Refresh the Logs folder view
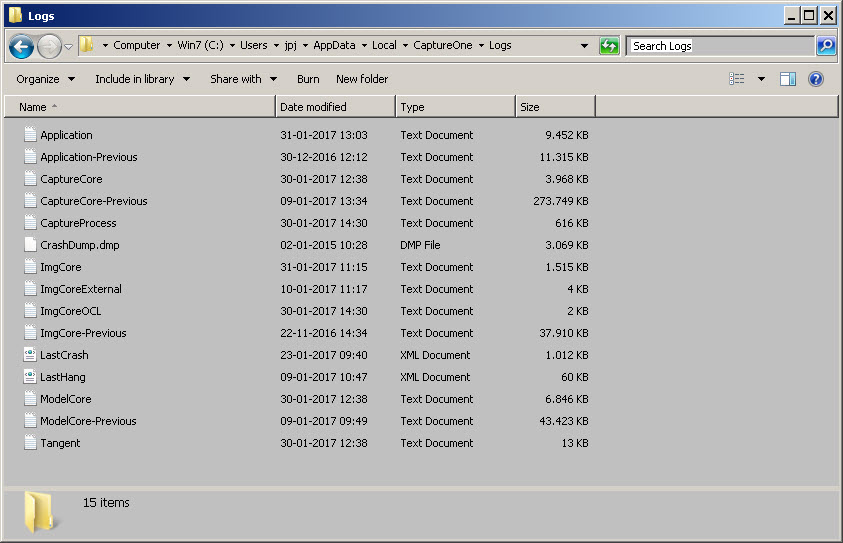 coord(609,46)
